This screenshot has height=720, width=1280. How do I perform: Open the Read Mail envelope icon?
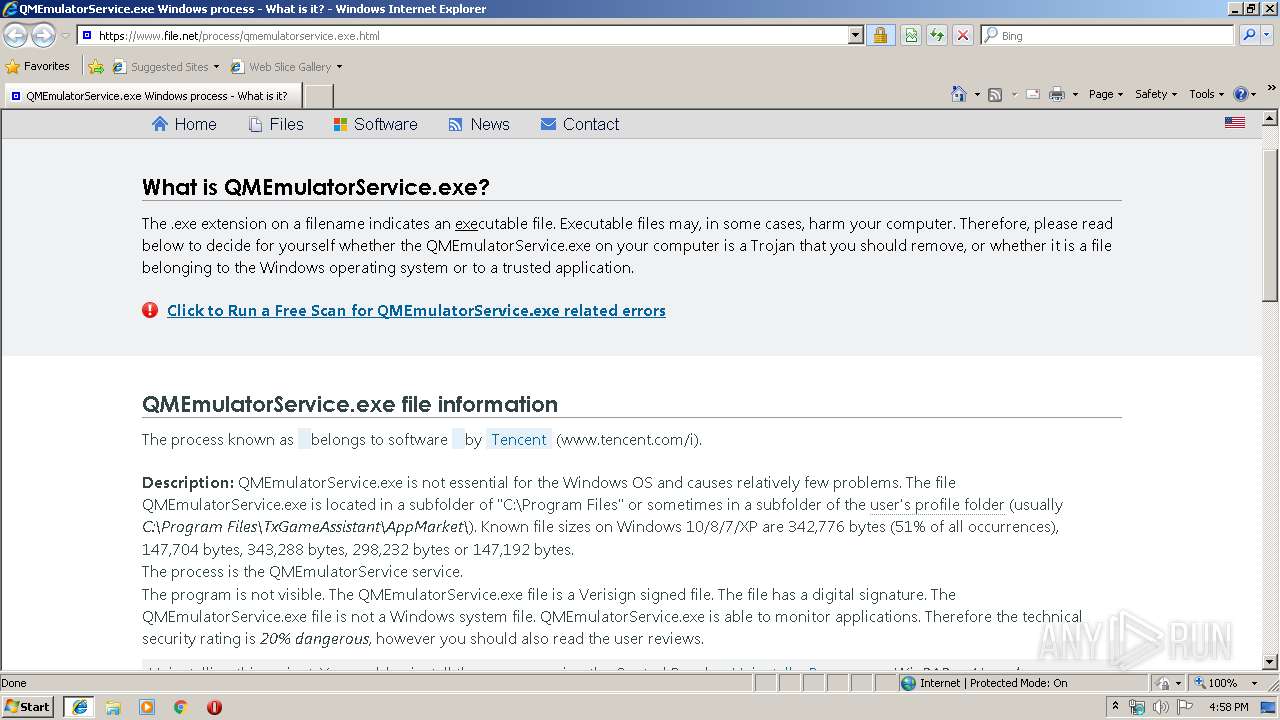(x=1033, y=94)
